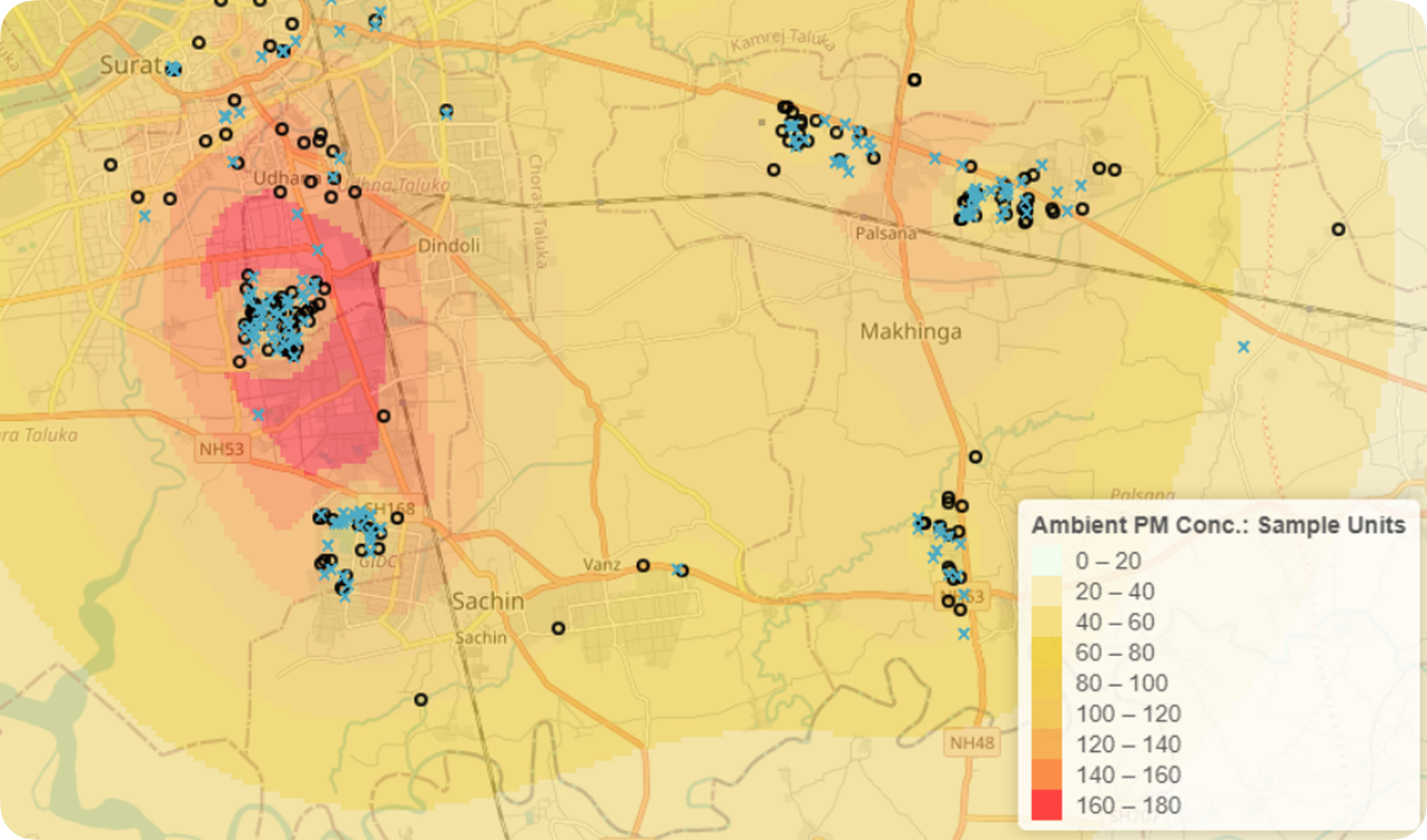Click the Kamrej Taluka label
1427x840 pixels.
(782, 40)
